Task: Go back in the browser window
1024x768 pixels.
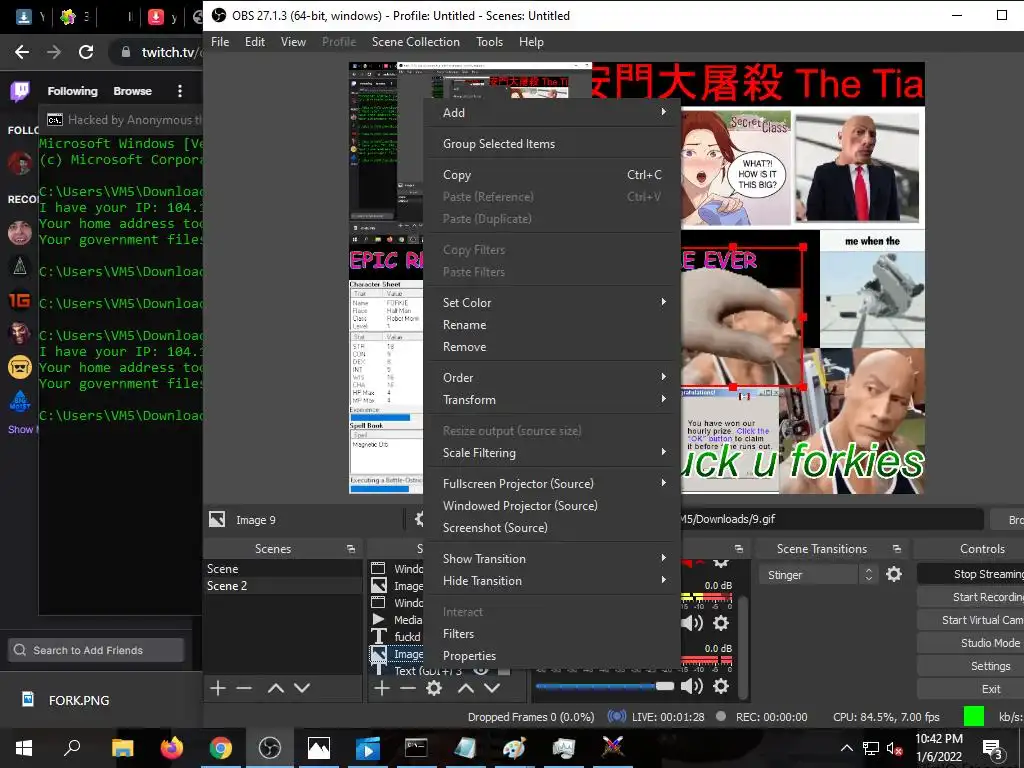Action: pyautogui.click(x=22, y=52)
